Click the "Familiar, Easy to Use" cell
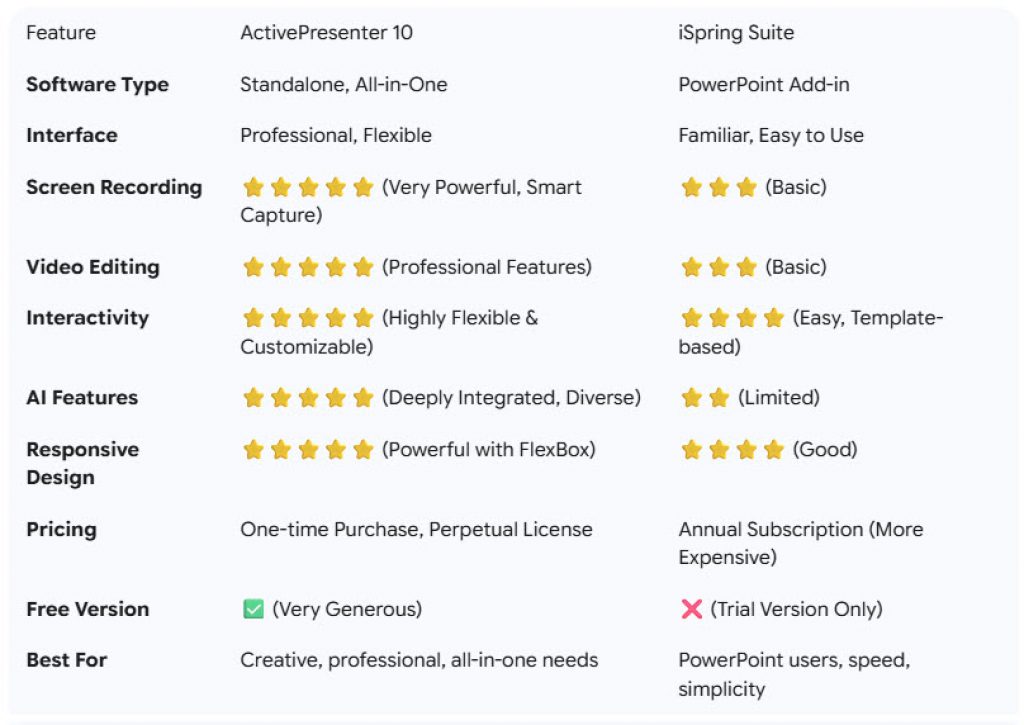The height and width of the screenshot is (725, 1024). coord(771,135)
